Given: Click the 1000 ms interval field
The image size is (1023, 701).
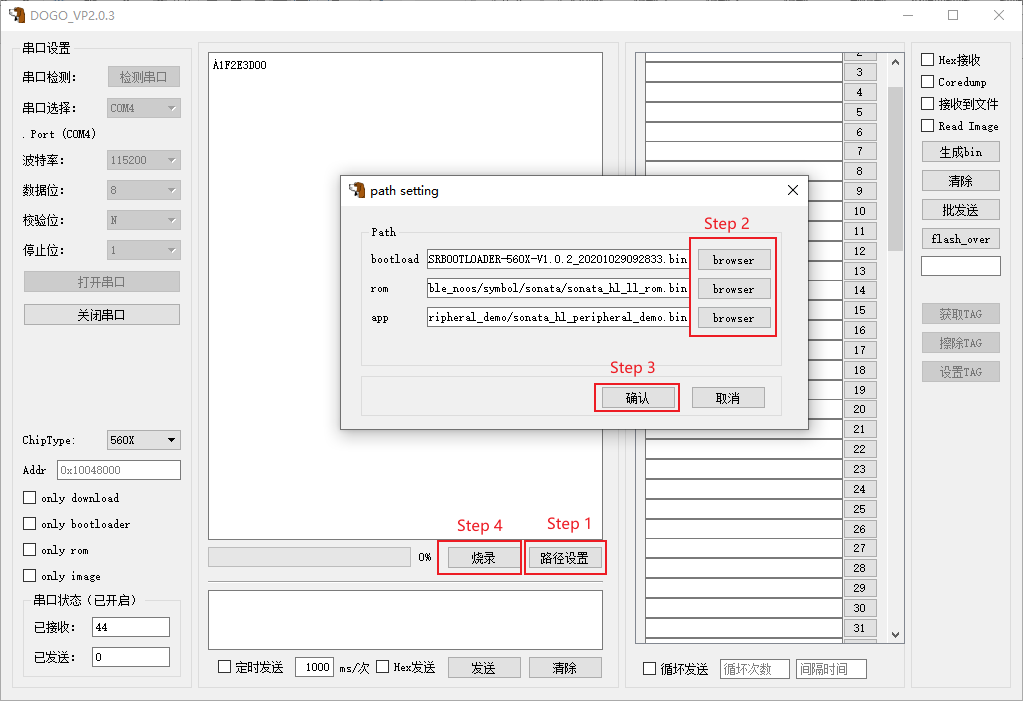Looking at the screenshot, I should tap(314, 667).
